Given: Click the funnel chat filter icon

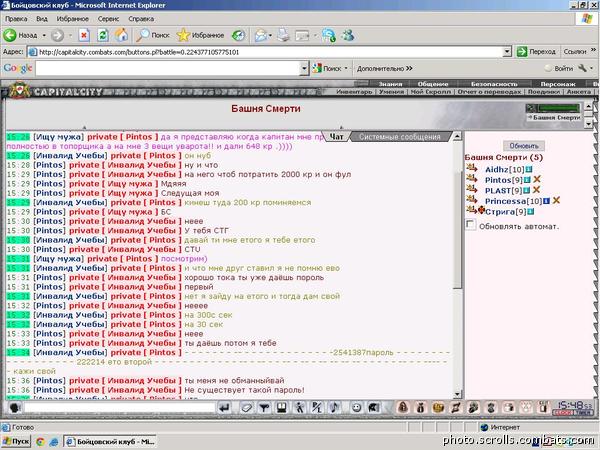Looking at the screenshot, I should pyautogui.click(x=264, y=408).
